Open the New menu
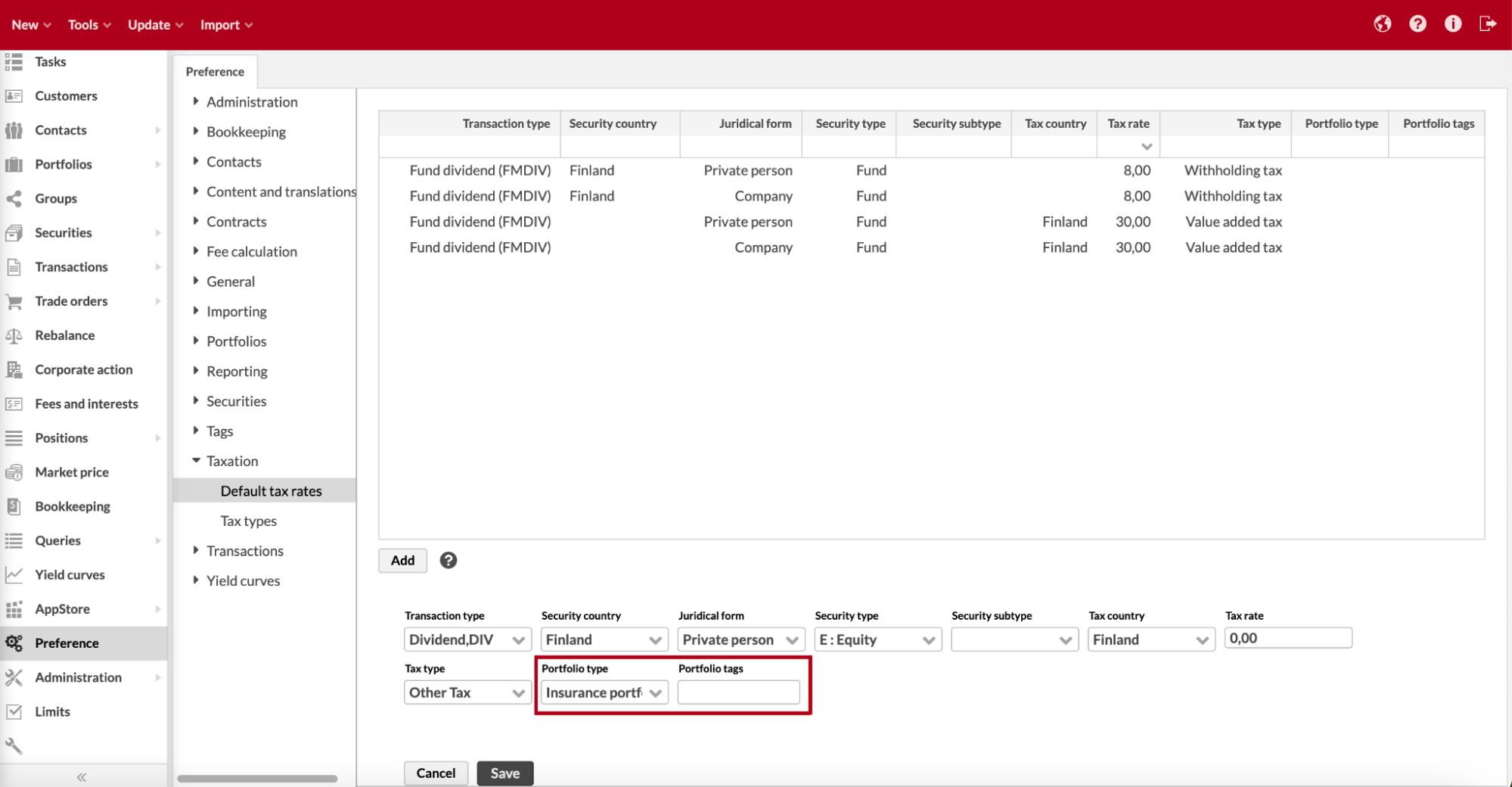 [x=31, y=25]
